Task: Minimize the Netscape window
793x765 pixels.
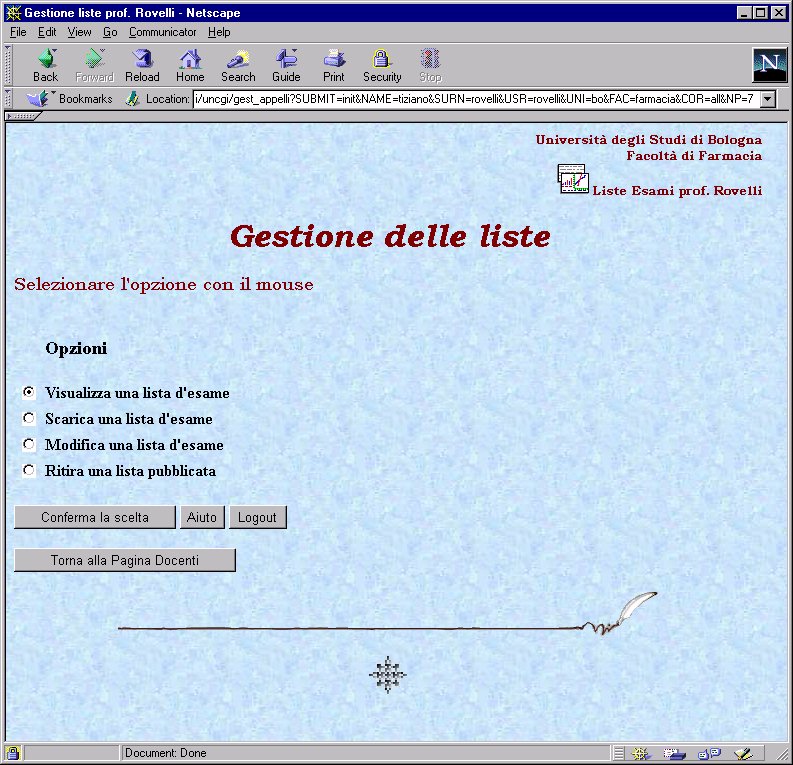Action: 743,13
